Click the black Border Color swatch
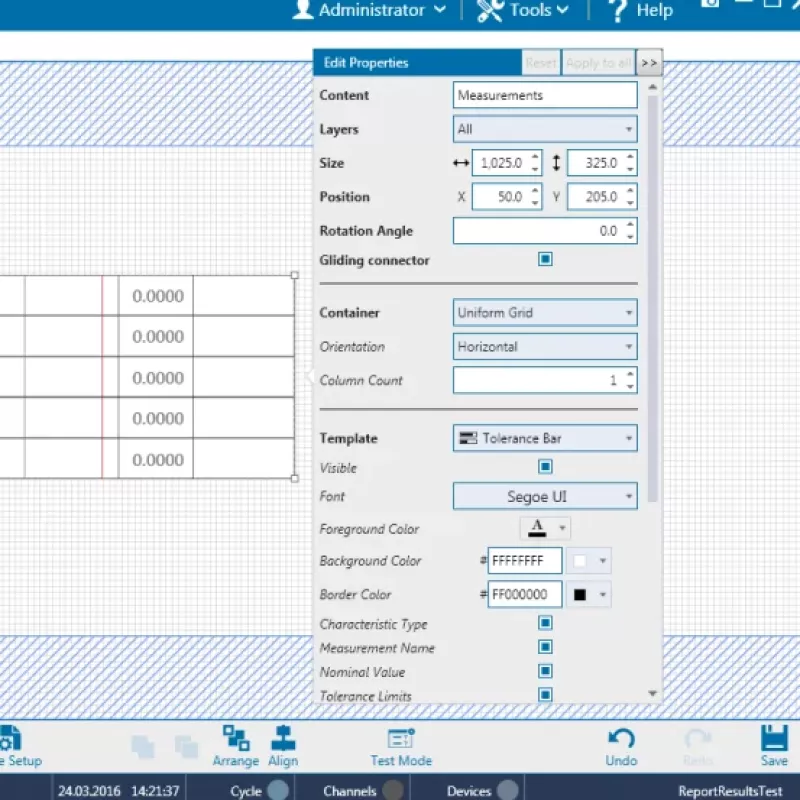Screen dimensions: 800x800 click(x=580, y=594)
